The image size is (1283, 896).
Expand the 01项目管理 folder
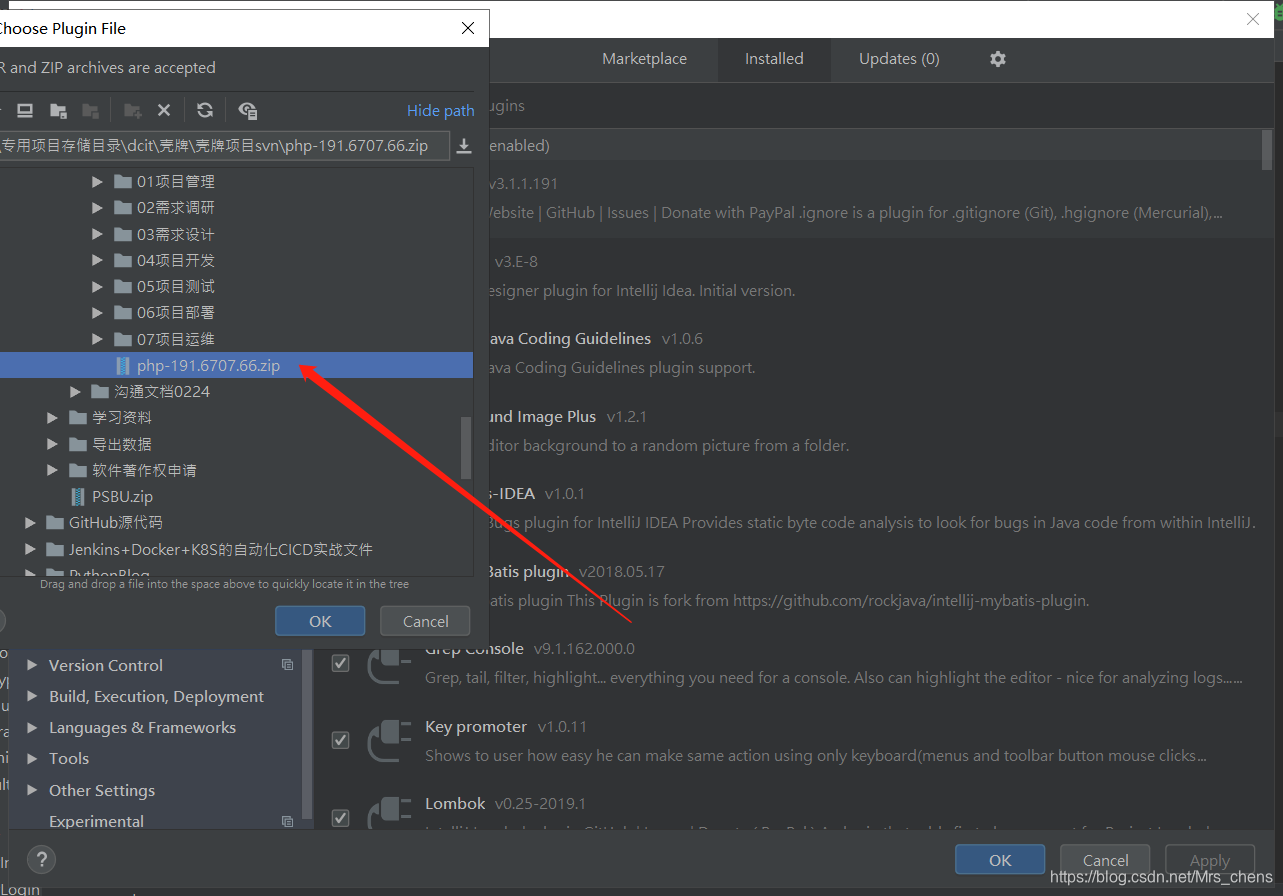click(97, 181)
